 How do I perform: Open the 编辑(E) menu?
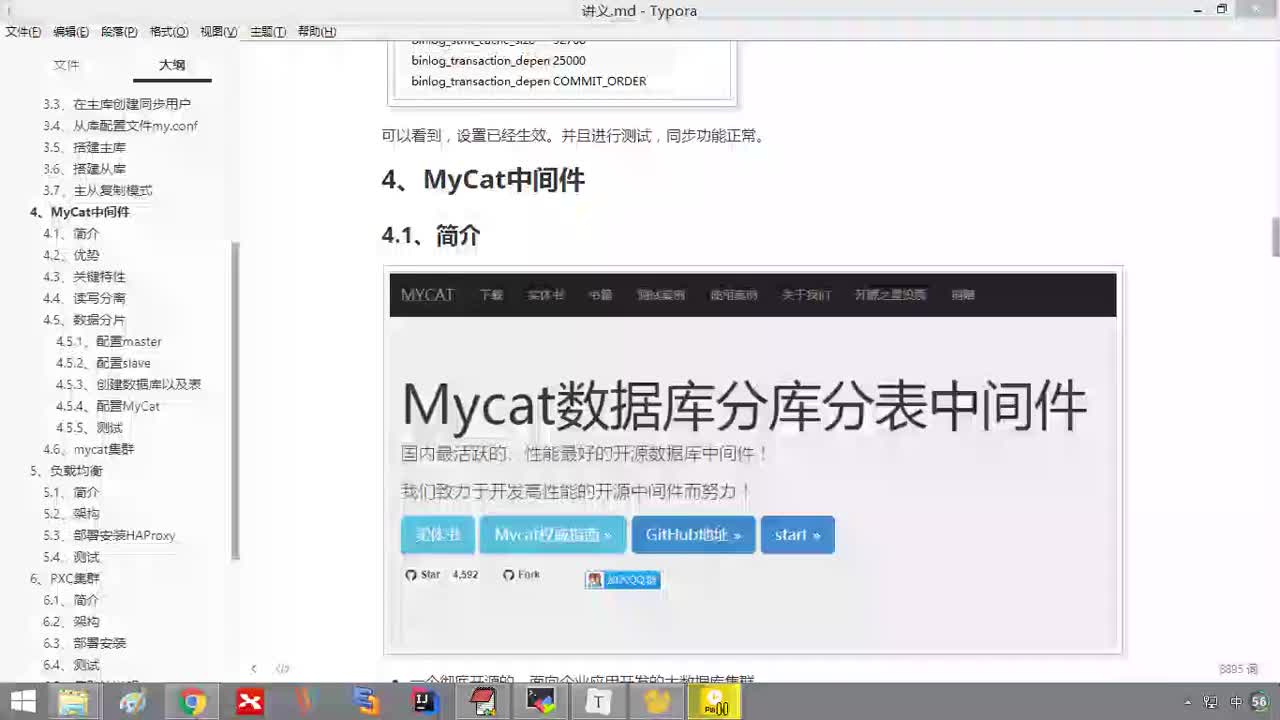pos(71,32)
